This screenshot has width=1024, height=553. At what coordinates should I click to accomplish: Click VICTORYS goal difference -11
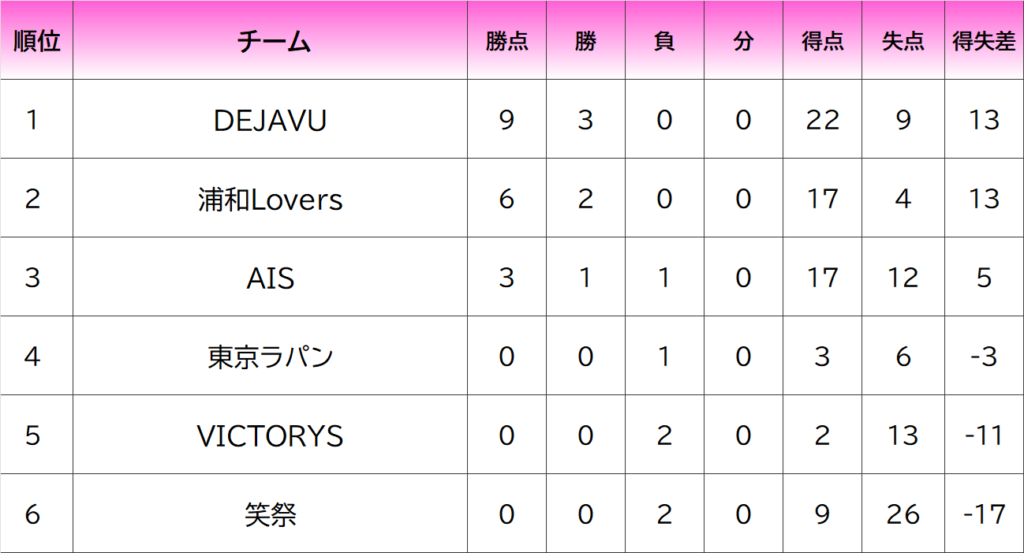coord(984,435)
